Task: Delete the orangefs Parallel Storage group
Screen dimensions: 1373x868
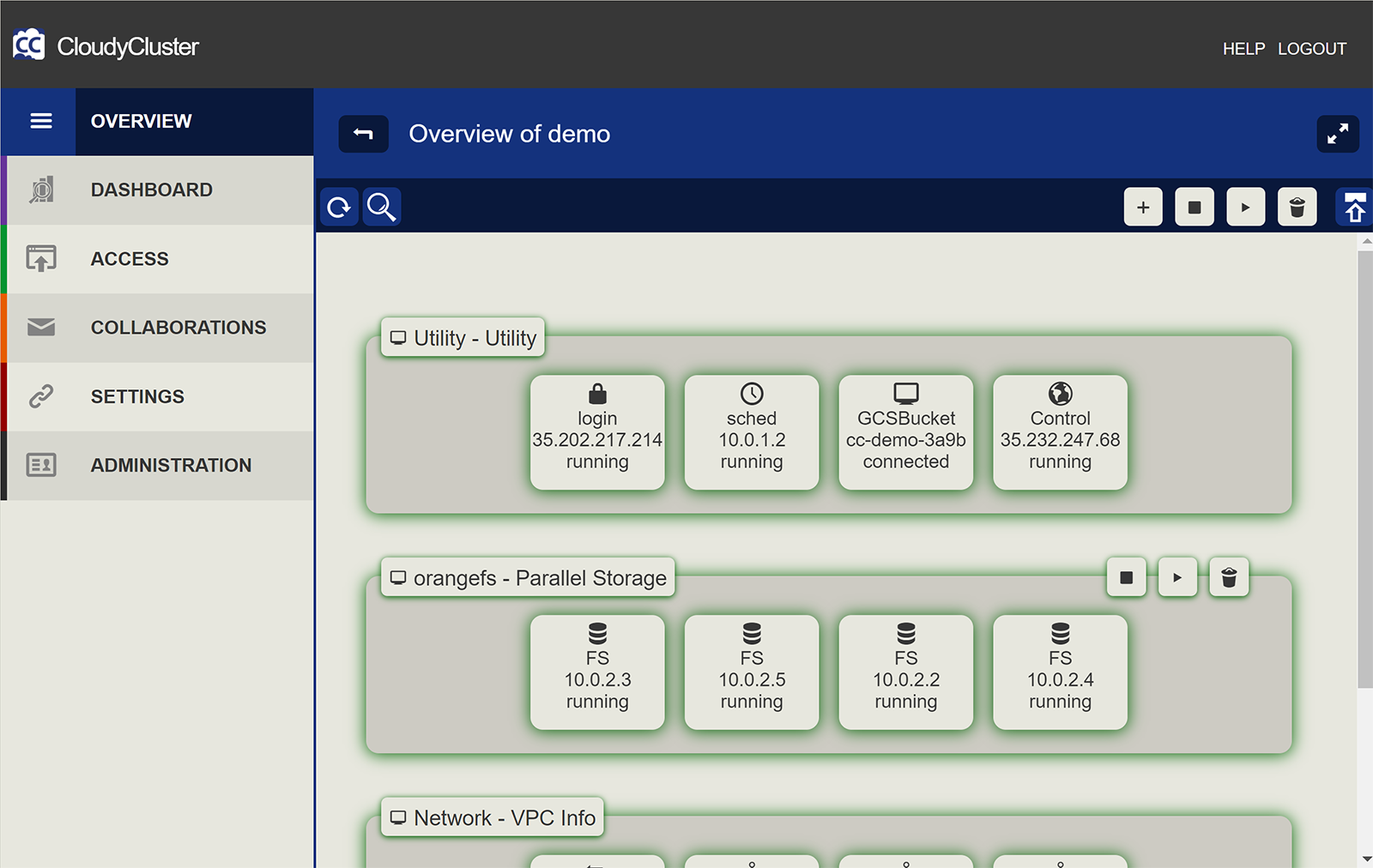Action: click(x=1229, y=577)
